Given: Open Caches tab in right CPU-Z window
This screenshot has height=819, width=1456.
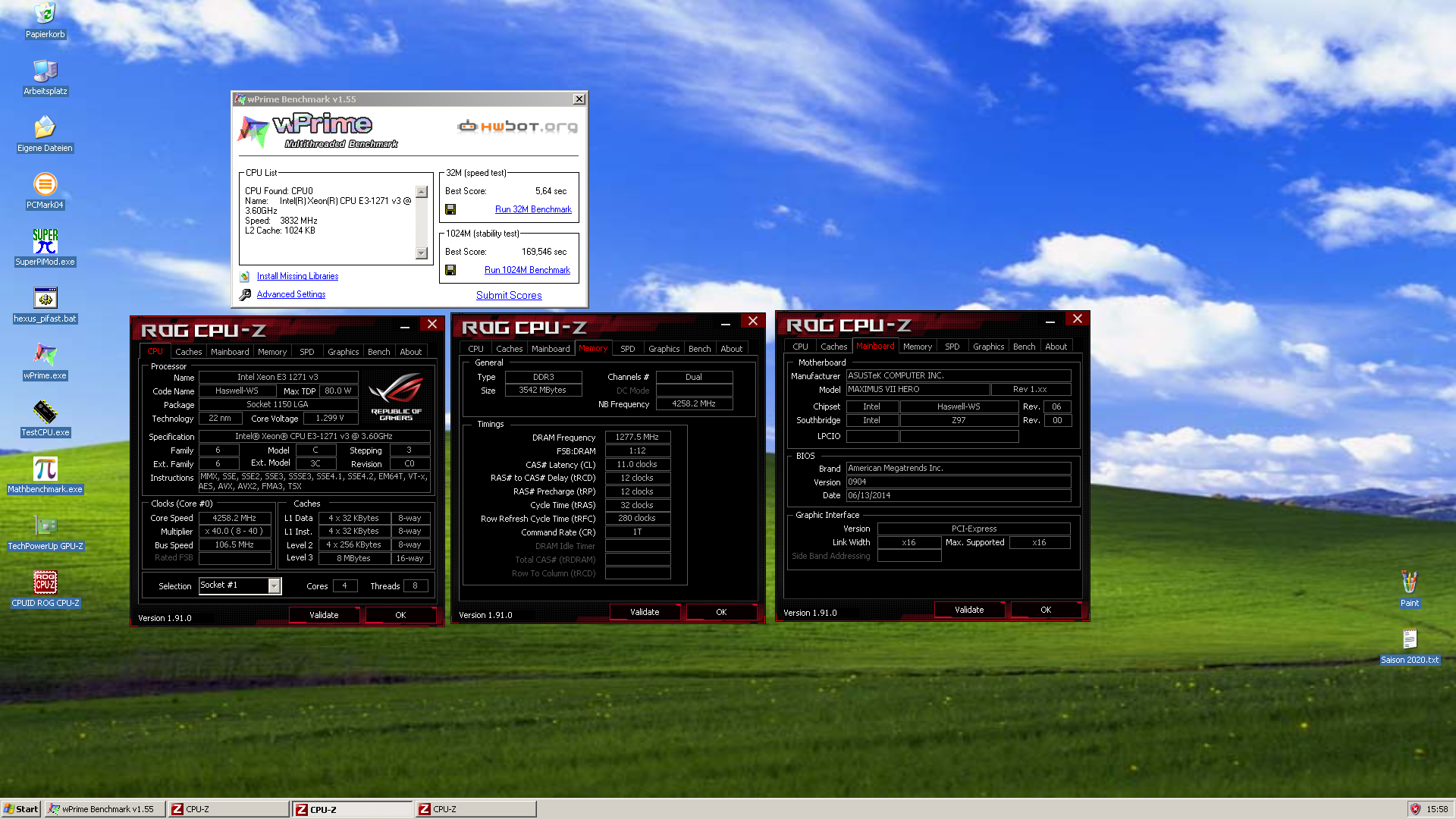Looking at the screenshot, I should coord(834,347).
